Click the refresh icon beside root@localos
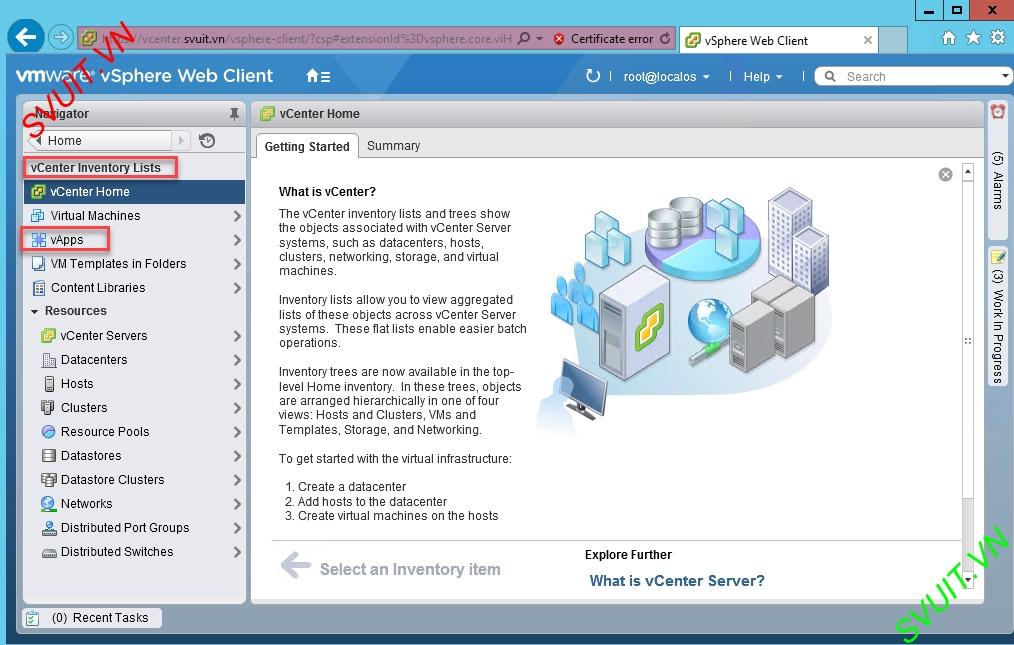 pos(592,76)
